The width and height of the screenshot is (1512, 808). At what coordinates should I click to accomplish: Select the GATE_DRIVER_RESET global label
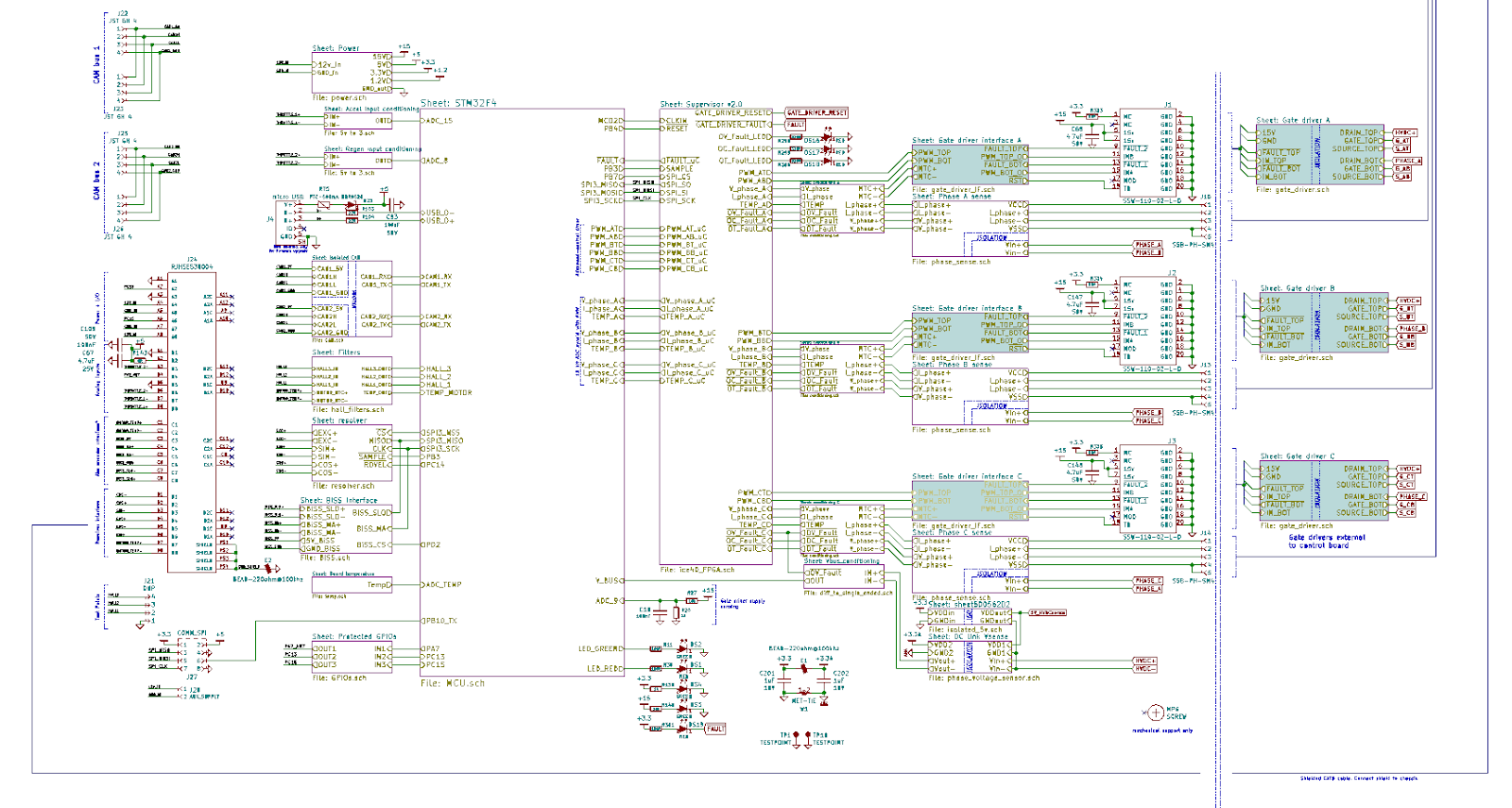pos(817,112)
